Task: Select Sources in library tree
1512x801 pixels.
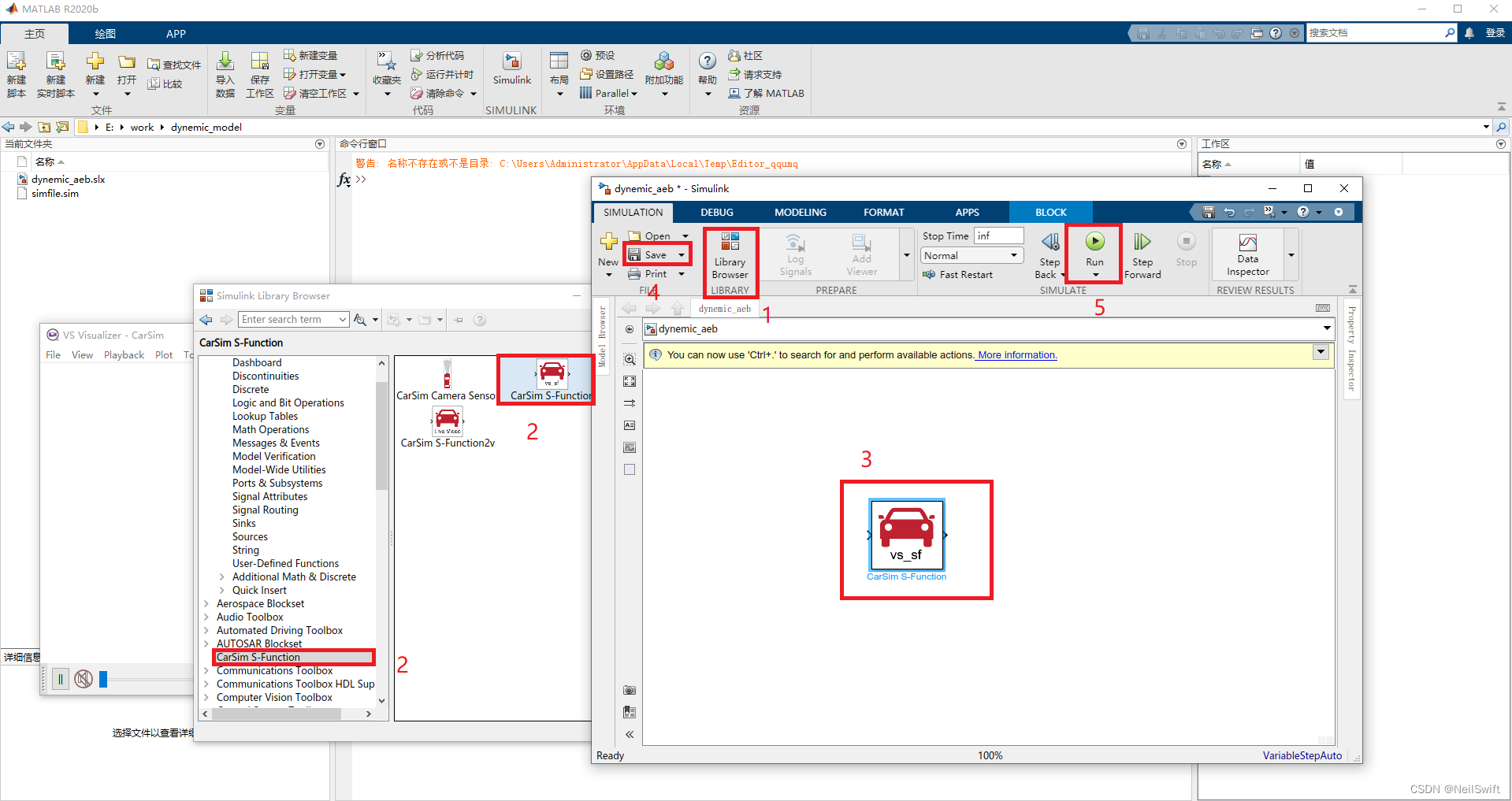Action: pyautogui.click(x=250, y=537)
